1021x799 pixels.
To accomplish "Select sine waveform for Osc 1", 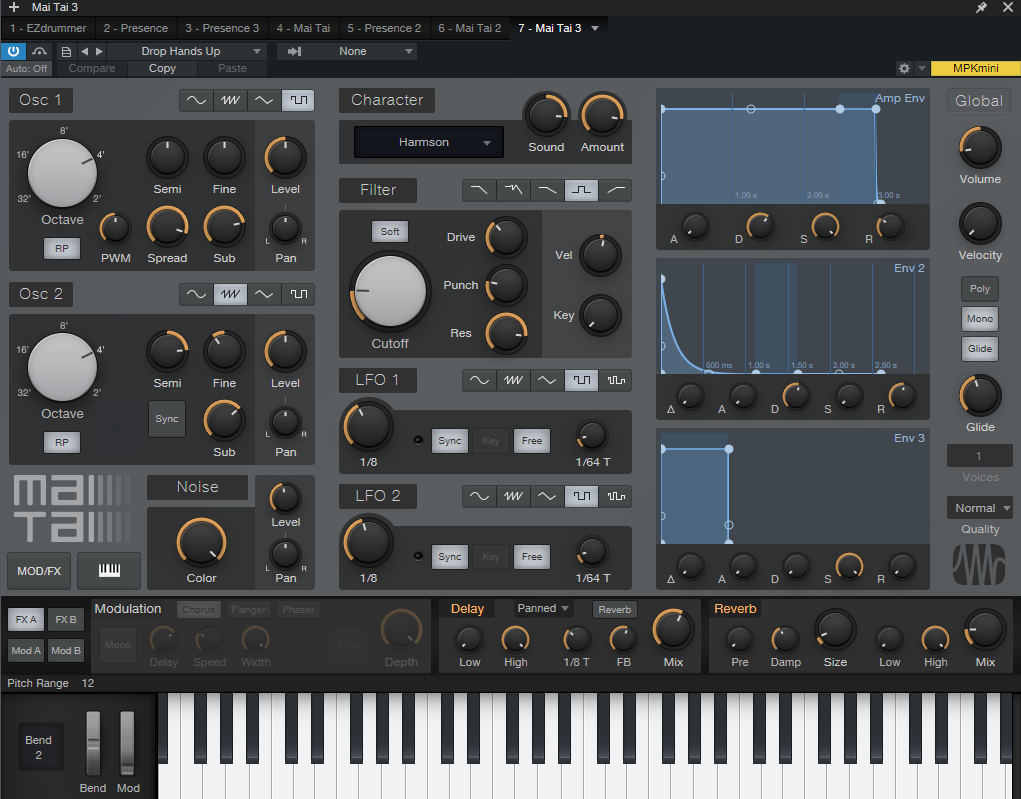I will [196, 100].
